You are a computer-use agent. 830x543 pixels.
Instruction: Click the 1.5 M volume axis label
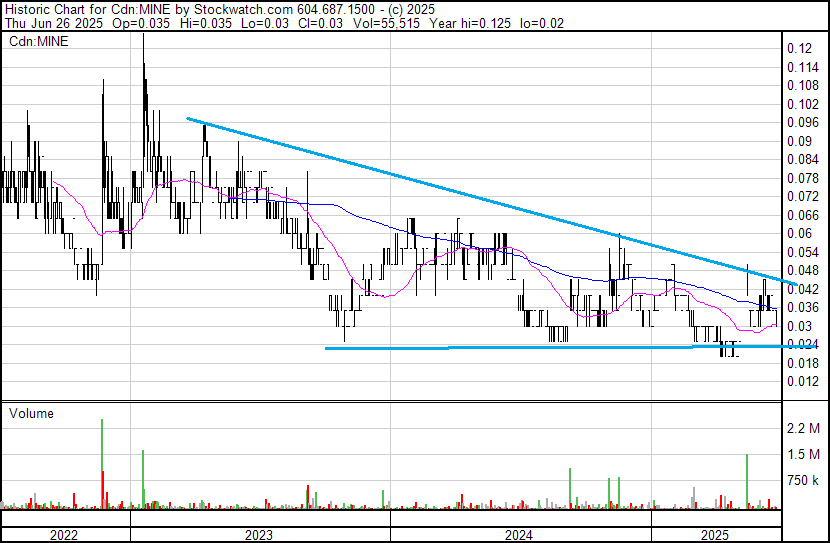(x=803, y=454)
